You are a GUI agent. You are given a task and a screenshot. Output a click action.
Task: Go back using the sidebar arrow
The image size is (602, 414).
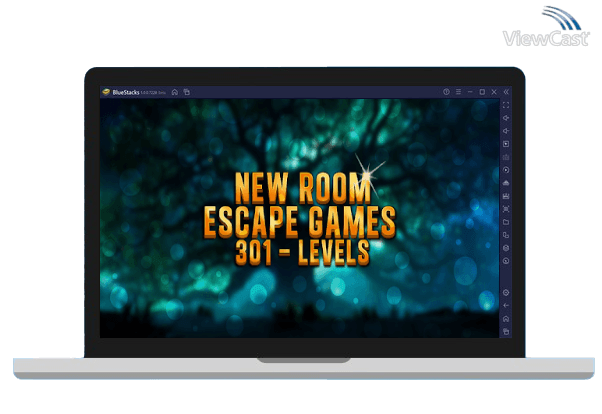click(x=506, y=306)
